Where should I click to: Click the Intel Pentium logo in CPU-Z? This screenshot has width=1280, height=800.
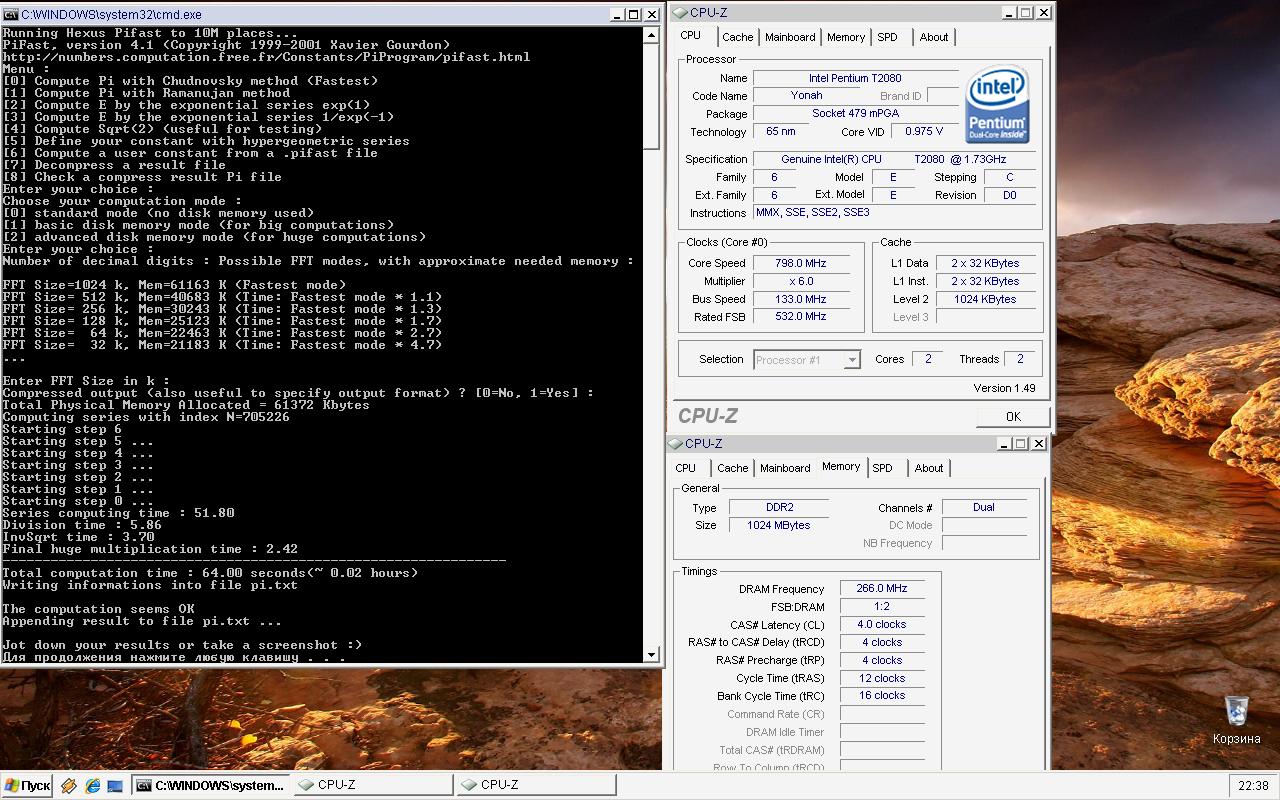(997, 104)
